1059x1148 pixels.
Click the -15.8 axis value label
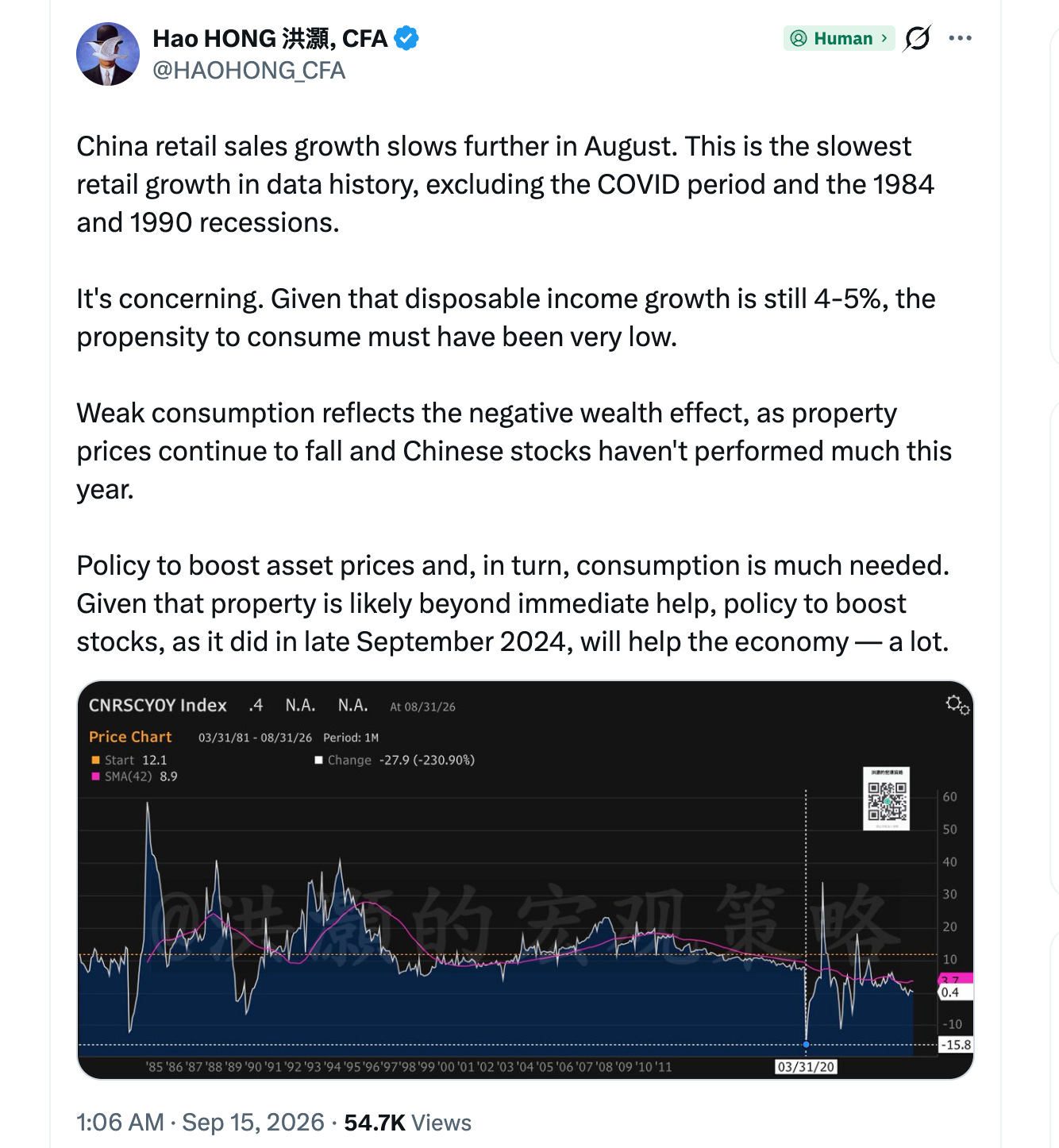click(956, 1045)
